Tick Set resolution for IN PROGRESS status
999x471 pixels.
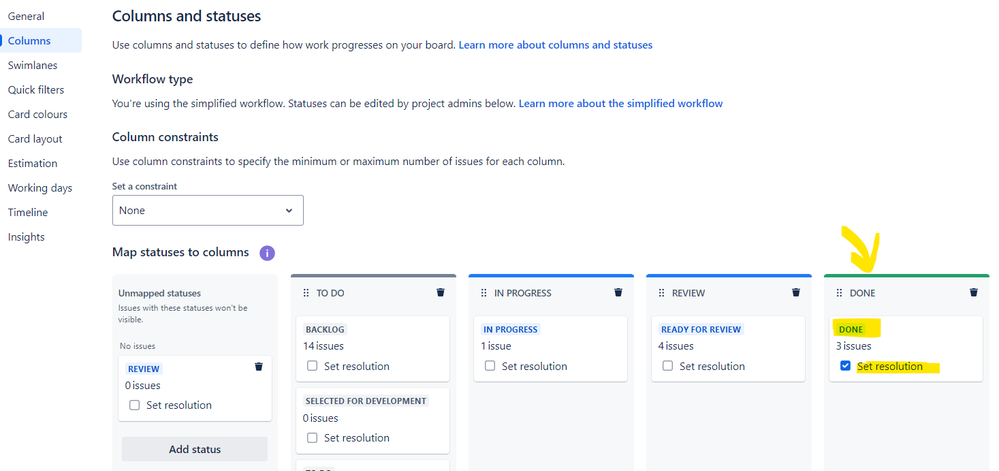click(490, 366)
